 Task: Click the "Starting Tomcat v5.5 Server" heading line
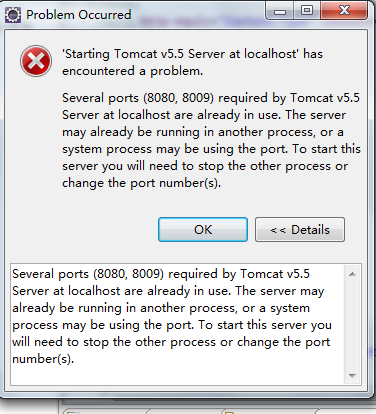tap(192, 54)
